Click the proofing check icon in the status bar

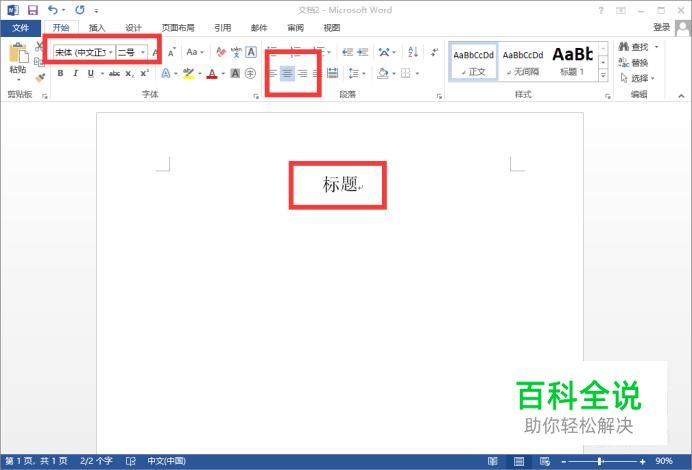pyautogui.click(x=131, y=462)
